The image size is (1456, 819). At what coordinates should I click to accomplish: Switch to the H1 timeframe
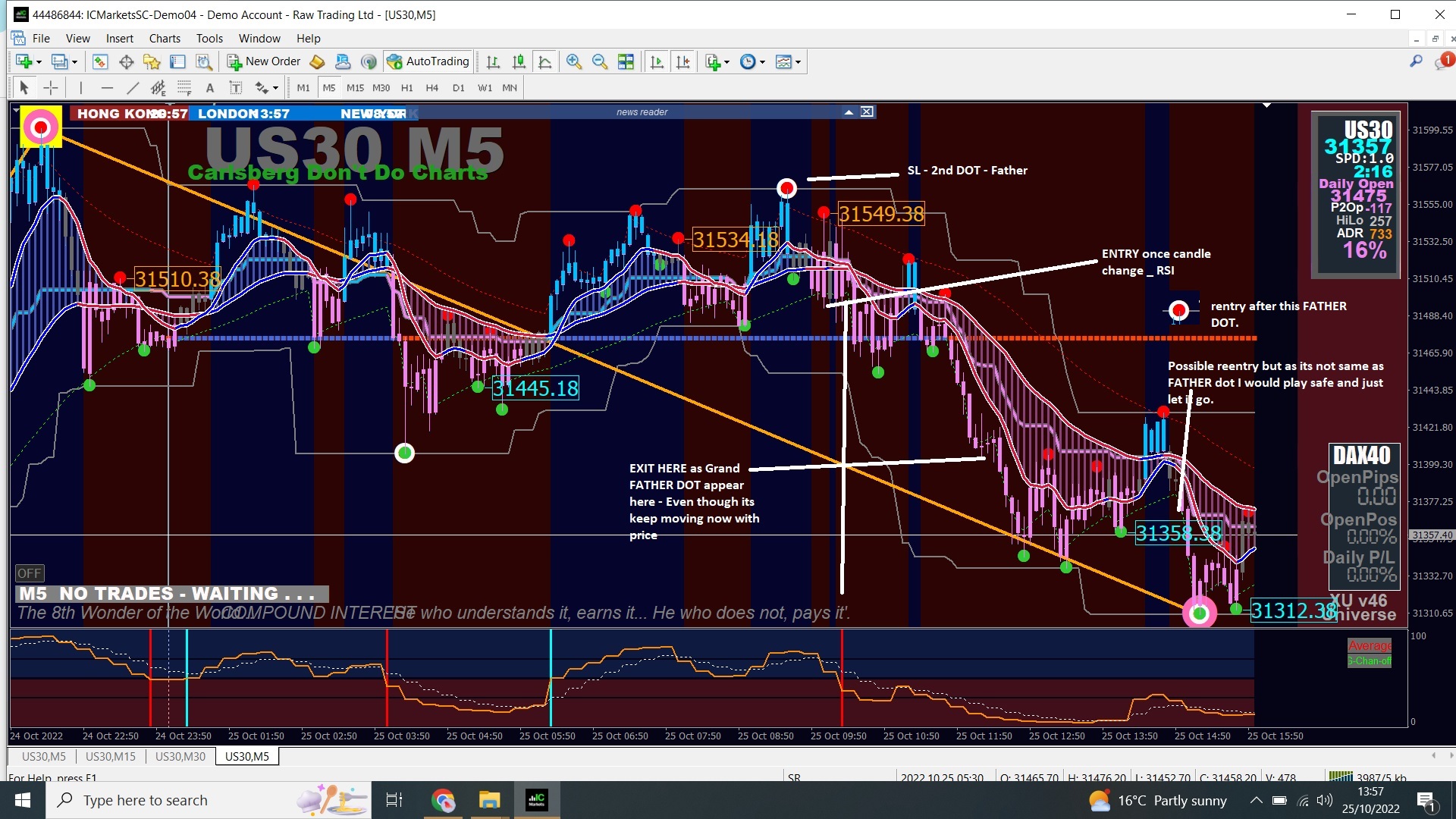pyautogui.click(x=406, y=88)
